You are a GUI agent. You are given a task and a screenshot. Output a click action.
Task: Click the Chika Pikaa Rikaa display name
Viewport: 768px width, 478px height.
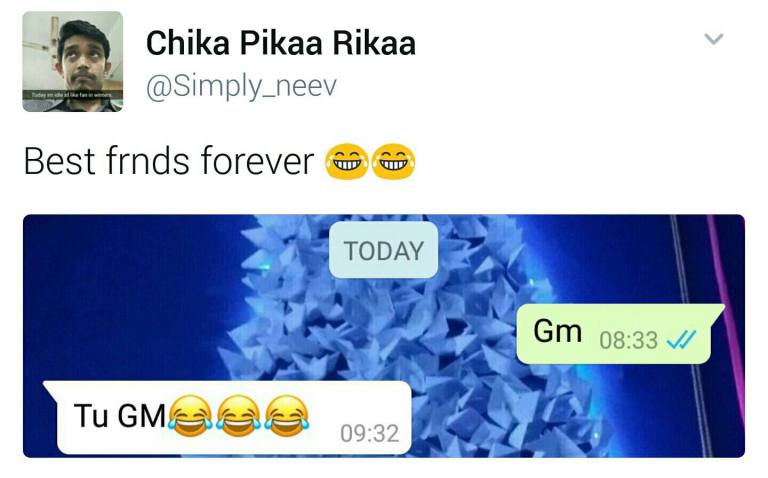pyautogui.click(x=281, y=43)
